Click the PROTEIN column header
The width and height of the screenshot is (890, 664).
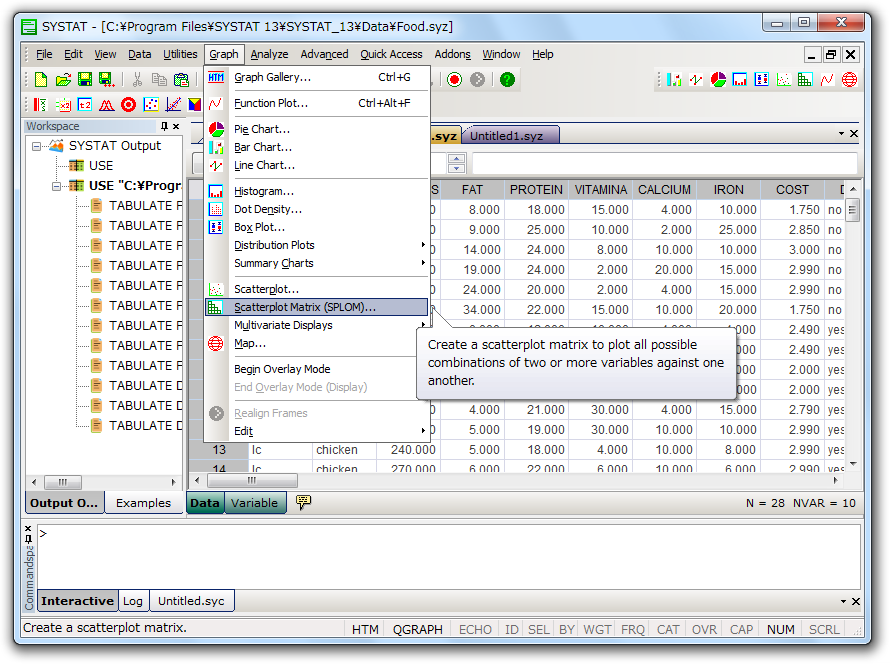click(536, 190)
